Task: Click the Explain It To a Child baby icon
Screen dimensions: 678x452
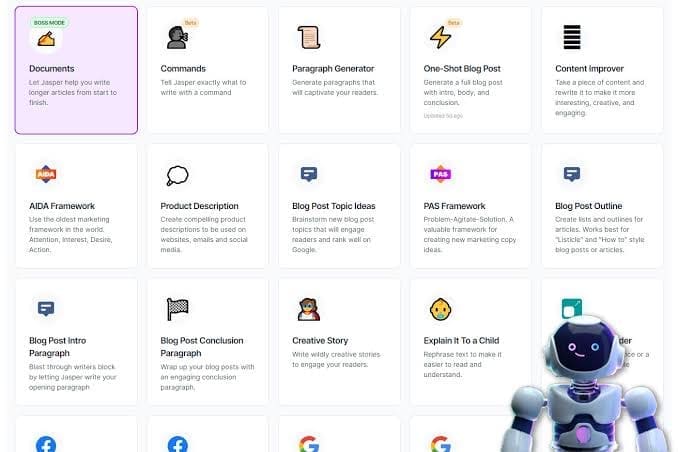Action: [x=440, y=309]
